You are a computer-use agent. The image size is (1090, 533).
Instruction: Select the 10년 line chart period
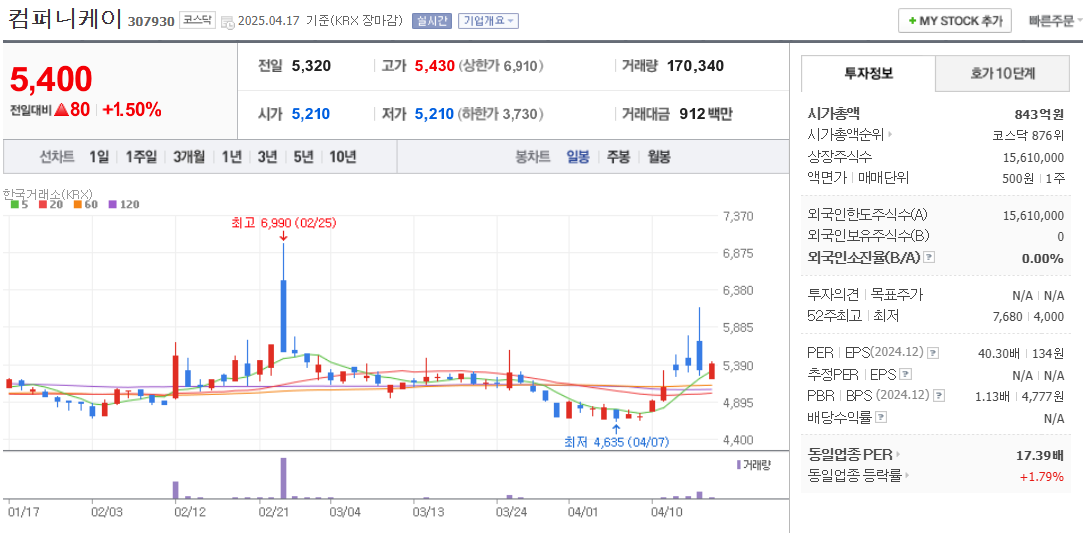343,157
